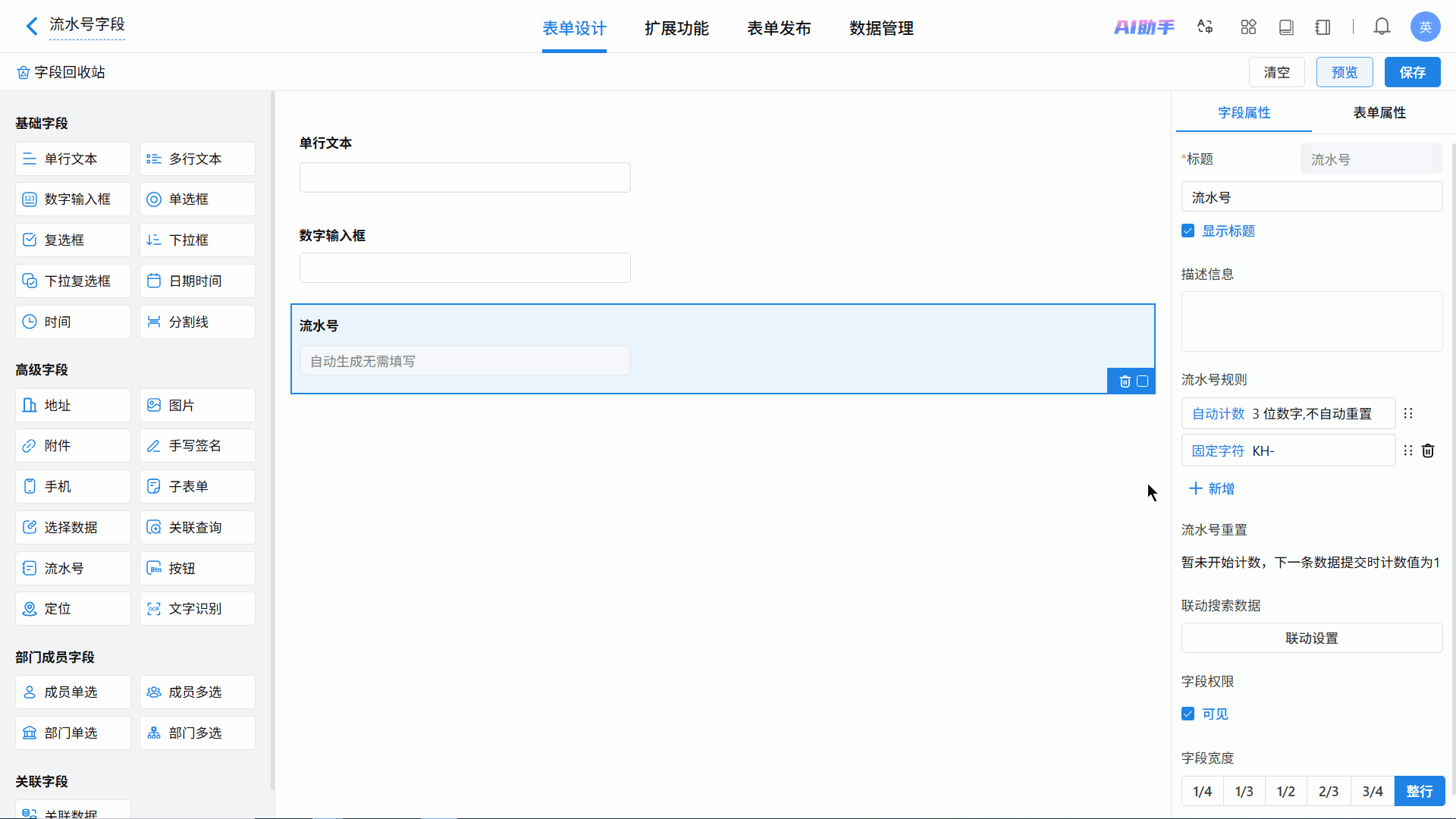Click the grid apps icon in header
This screenshot has height=819, width=1456.
[1248, 27]
